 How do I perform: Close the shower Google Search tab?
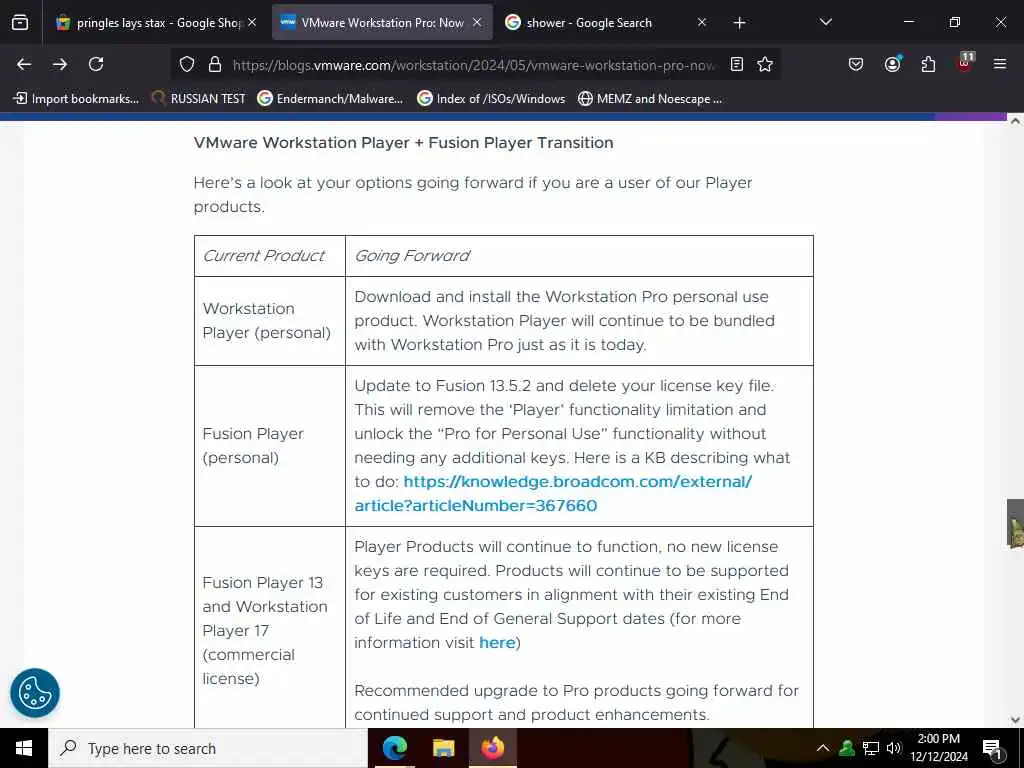(x=701, y=22)
